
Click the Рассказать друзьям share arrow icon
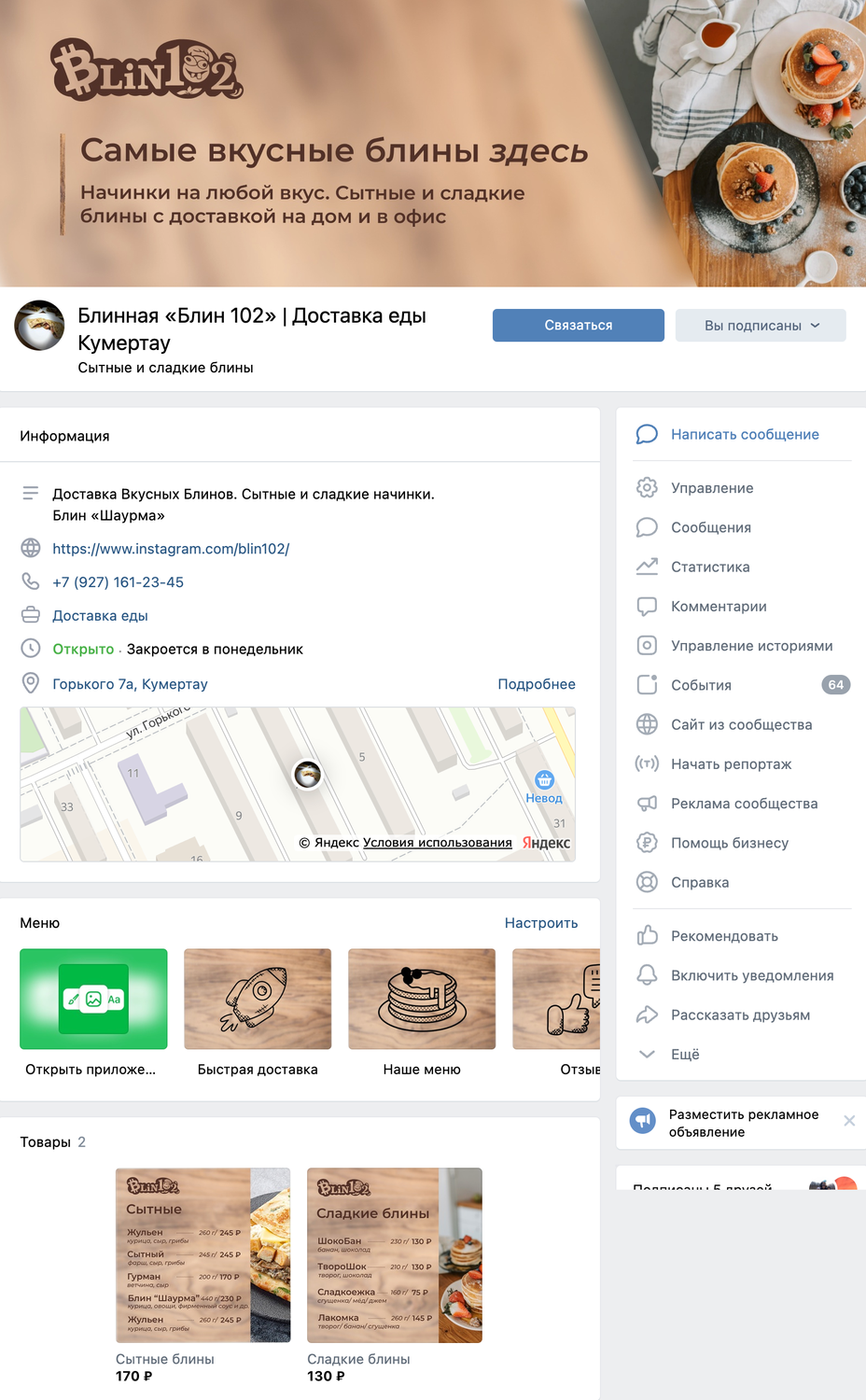point(647,1015)
